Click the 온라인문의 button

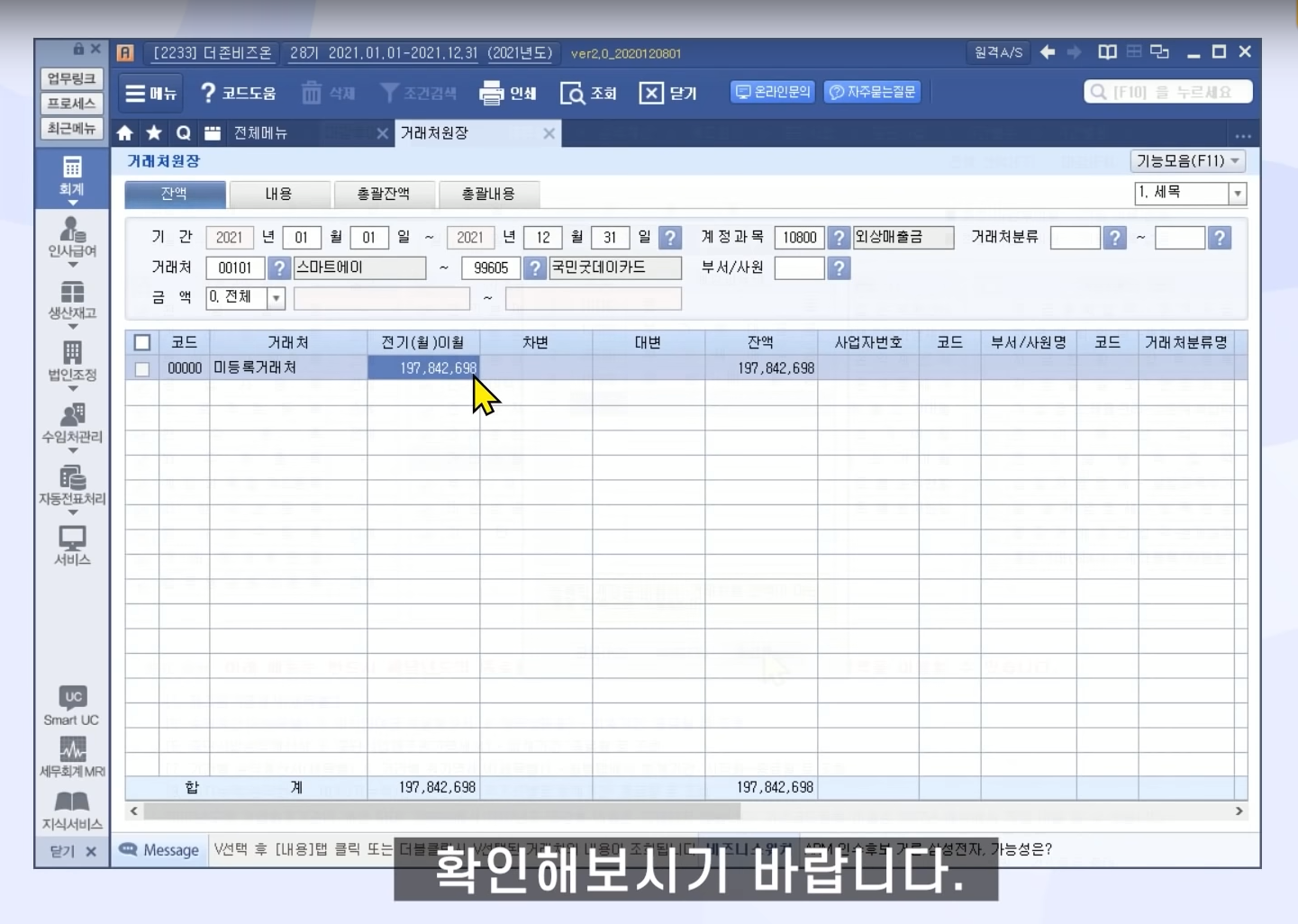pos(773,92)
